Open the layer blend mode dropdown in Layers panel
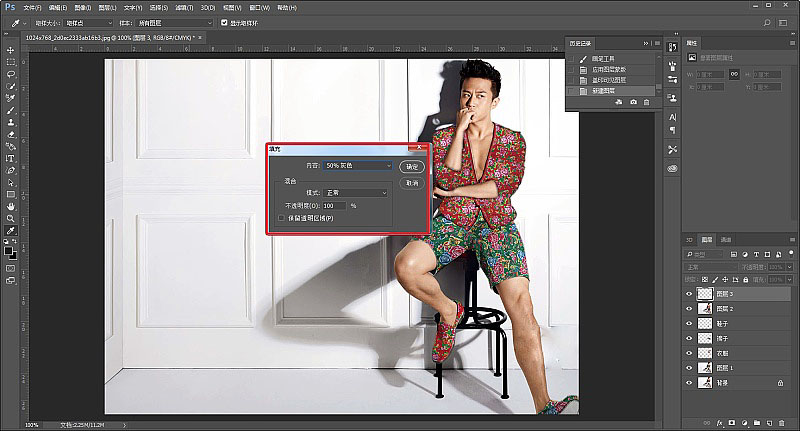The width and height of the screenshot is (800, 431). point(711,267)
